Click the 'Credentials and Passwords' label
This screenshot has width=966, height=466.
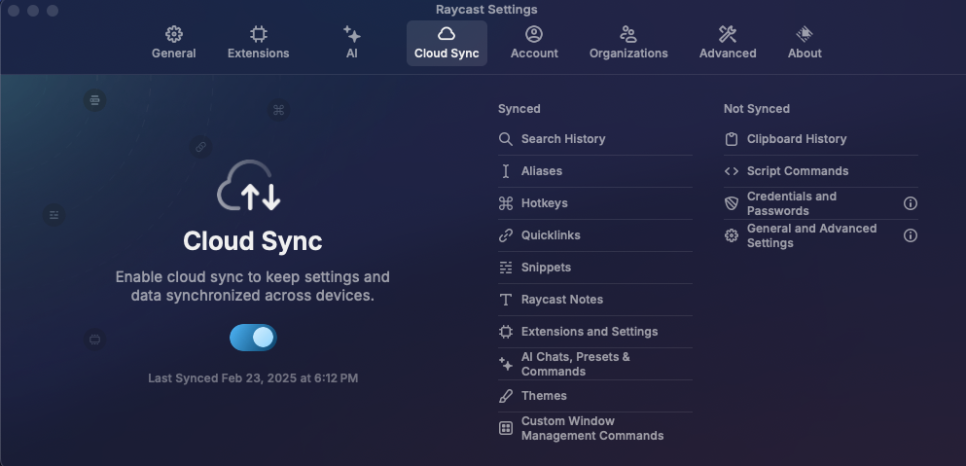[x=792, y=203]
